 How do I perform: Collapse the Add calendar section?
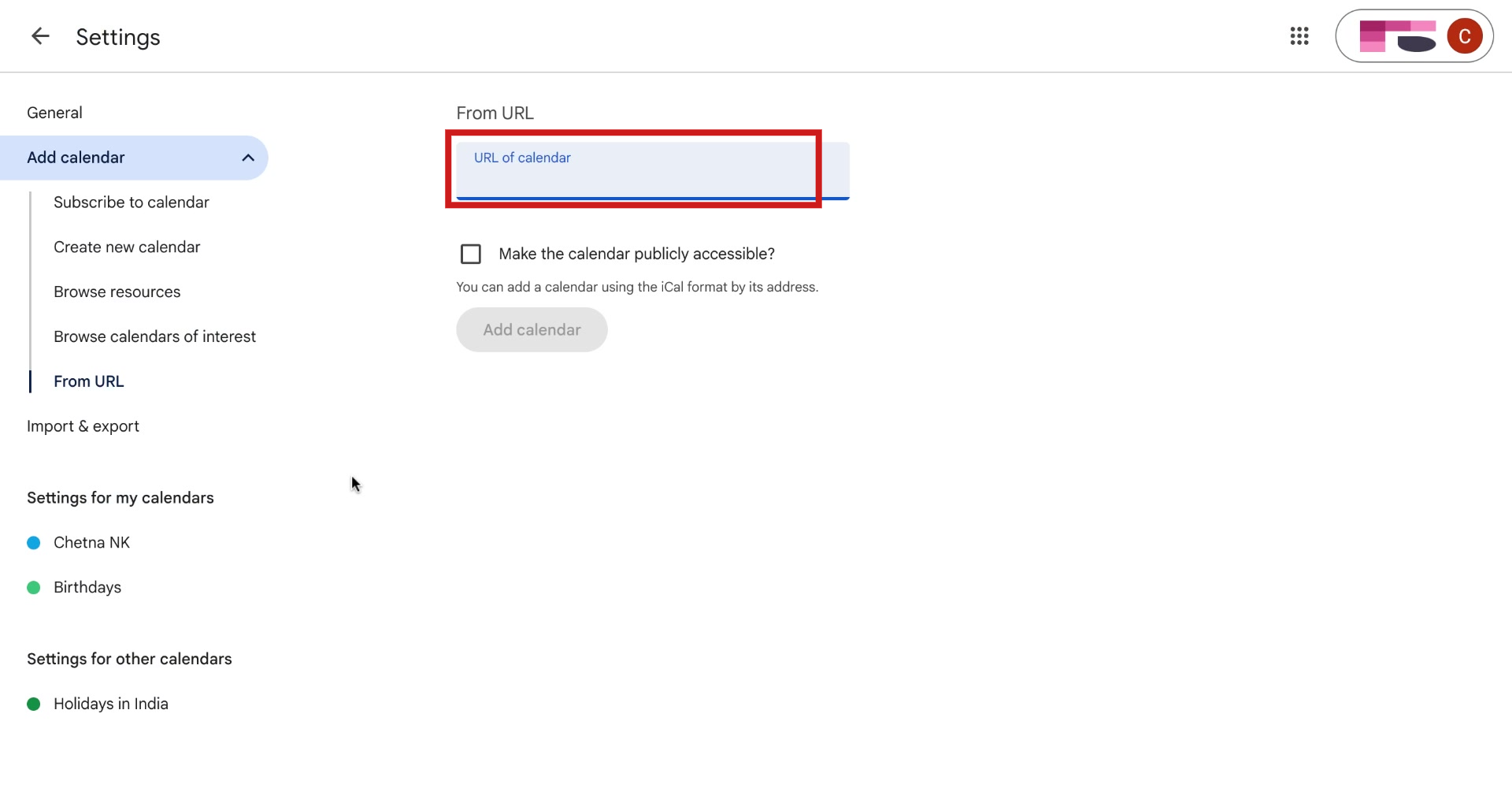(x=248, y=158)
